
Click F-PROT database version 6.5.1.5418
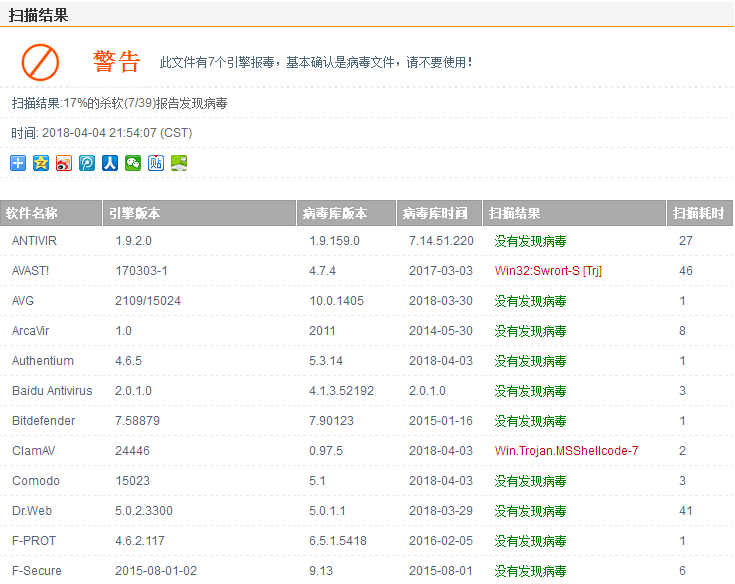pos(338,541)
